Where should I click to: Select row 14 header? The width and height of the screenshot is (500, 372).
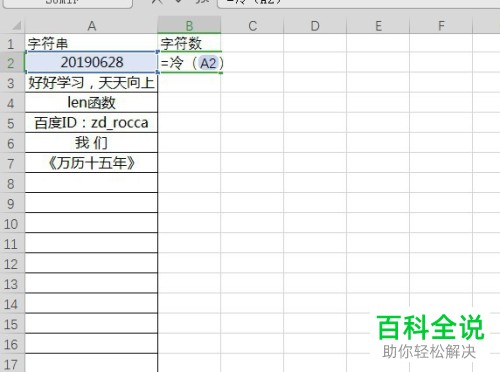point(12,304)
